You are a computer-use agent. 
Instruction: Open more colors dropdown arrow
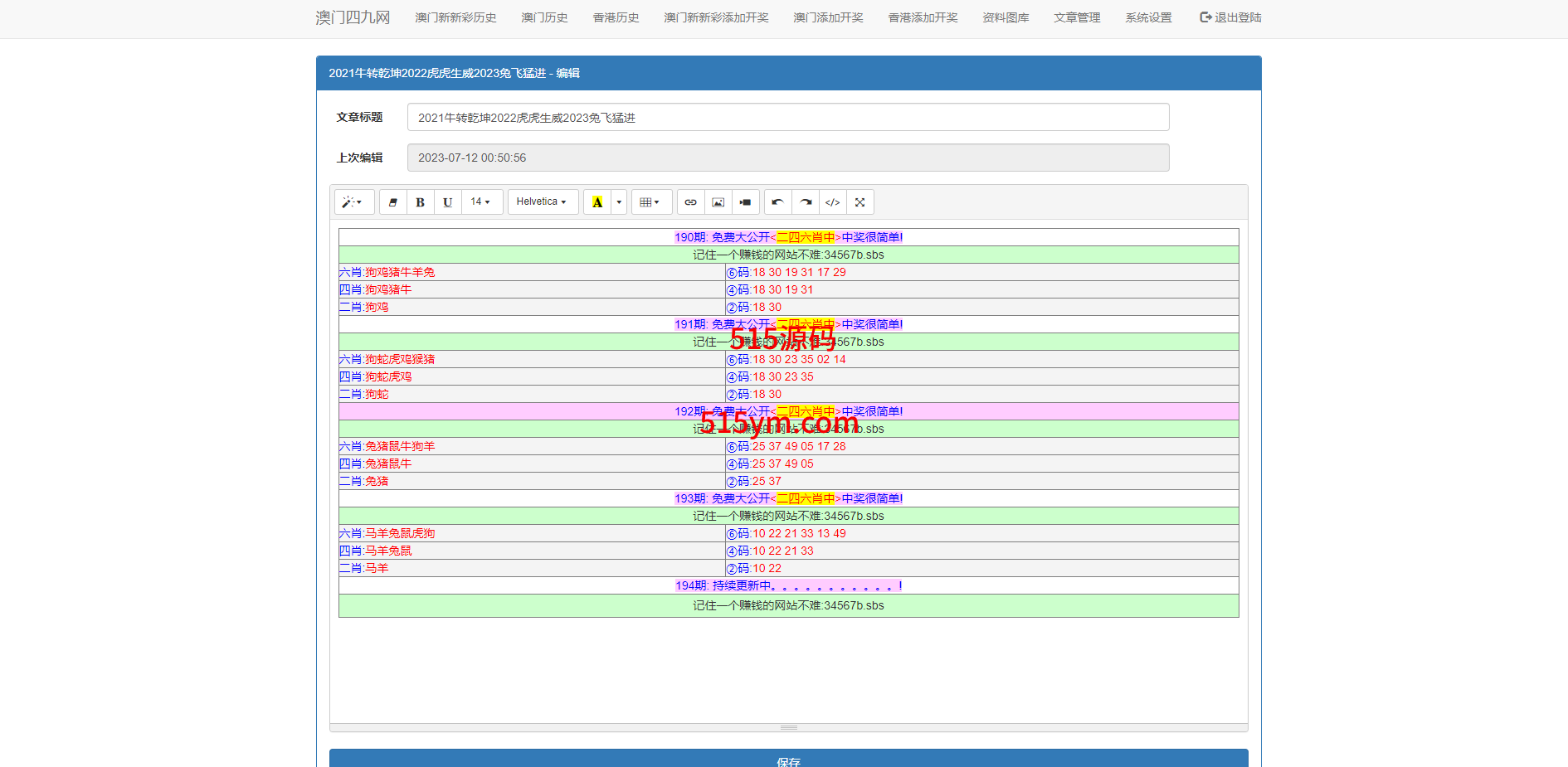pyautogui.click(x=619, y=202)
